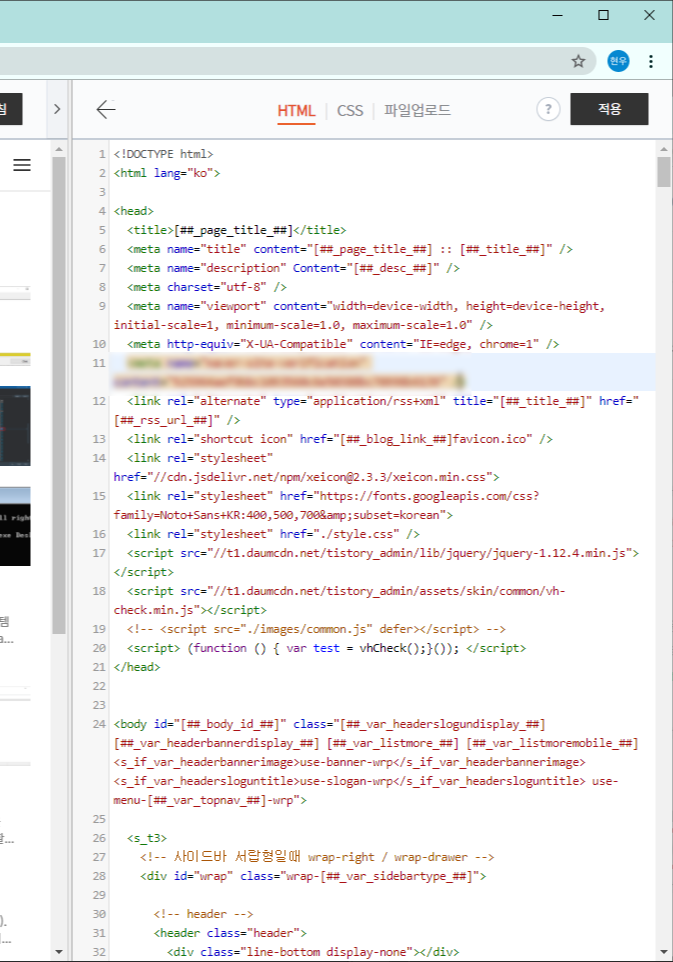Screen dimensions: 673x962
Task: Click the meta charset="utf-8" line
Action: point(207,287)
